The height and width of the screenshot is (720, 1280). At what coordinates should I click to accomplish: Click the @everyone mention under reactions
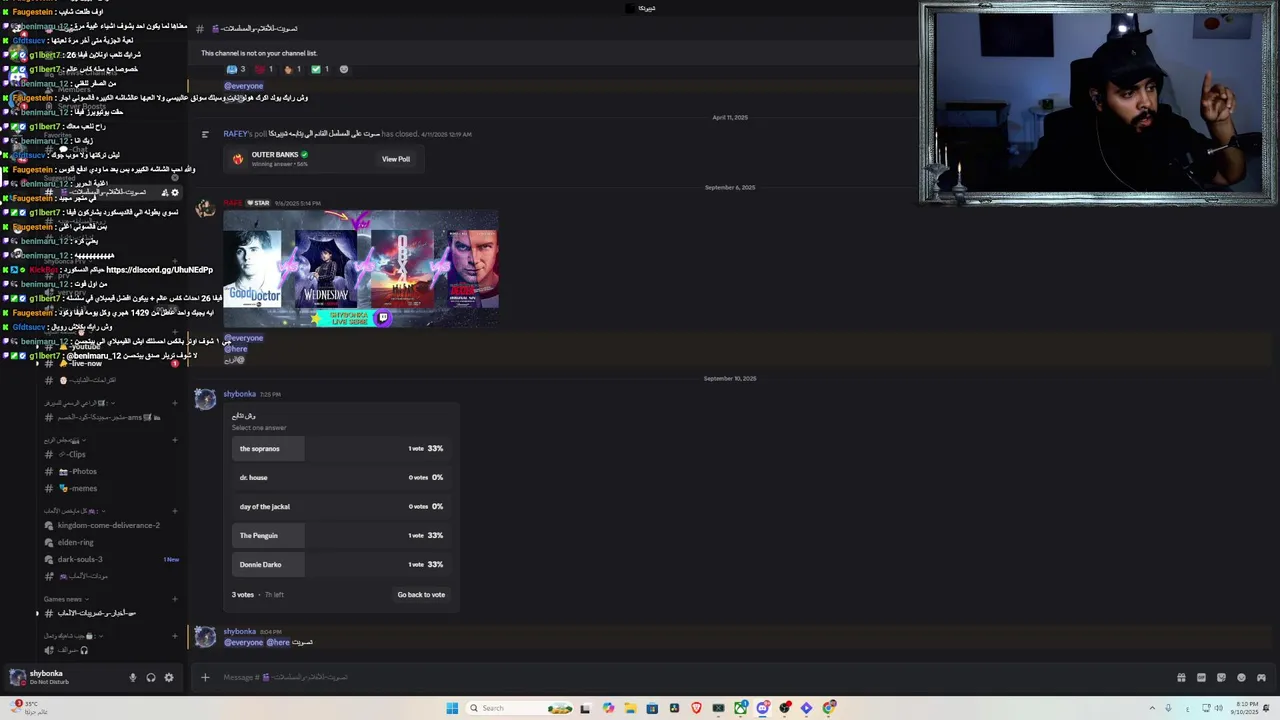[243, 86]
